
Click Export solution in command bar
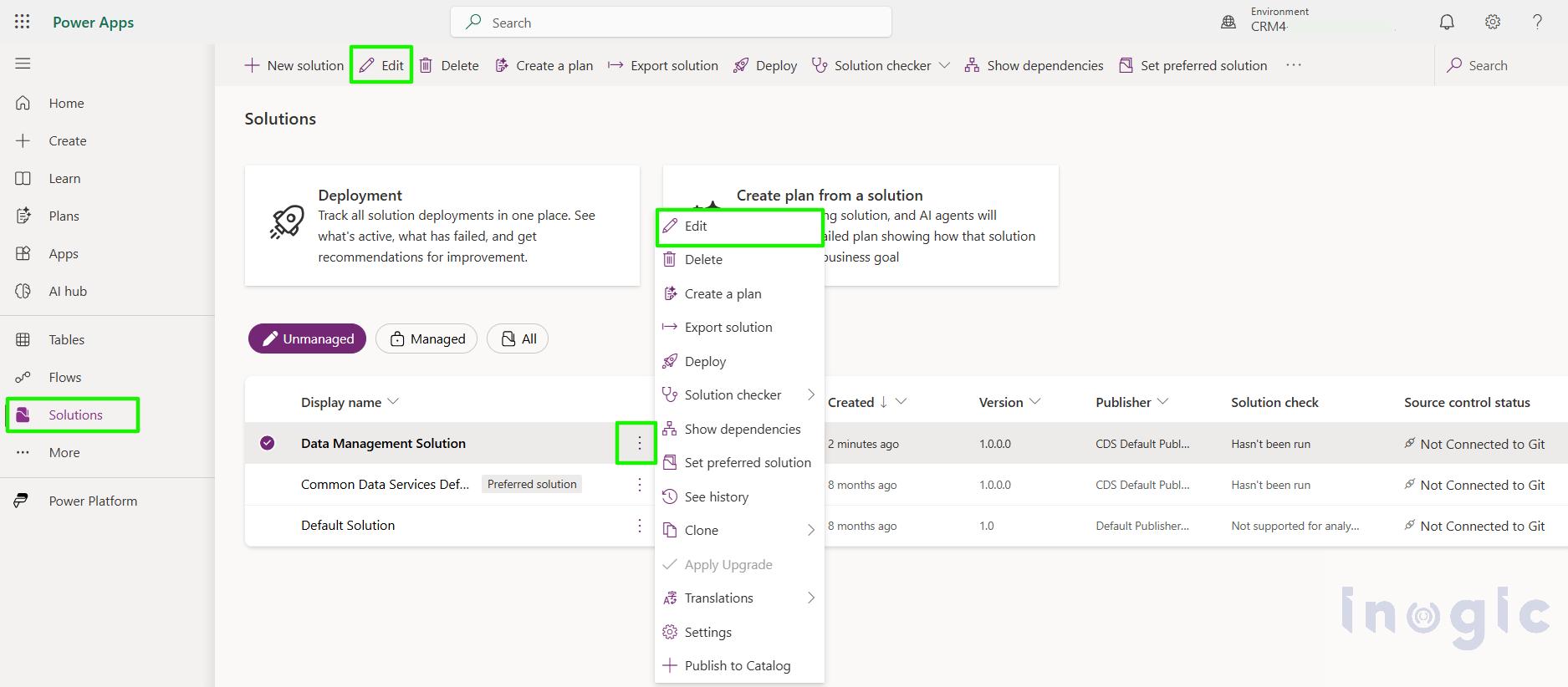(662, 65)
